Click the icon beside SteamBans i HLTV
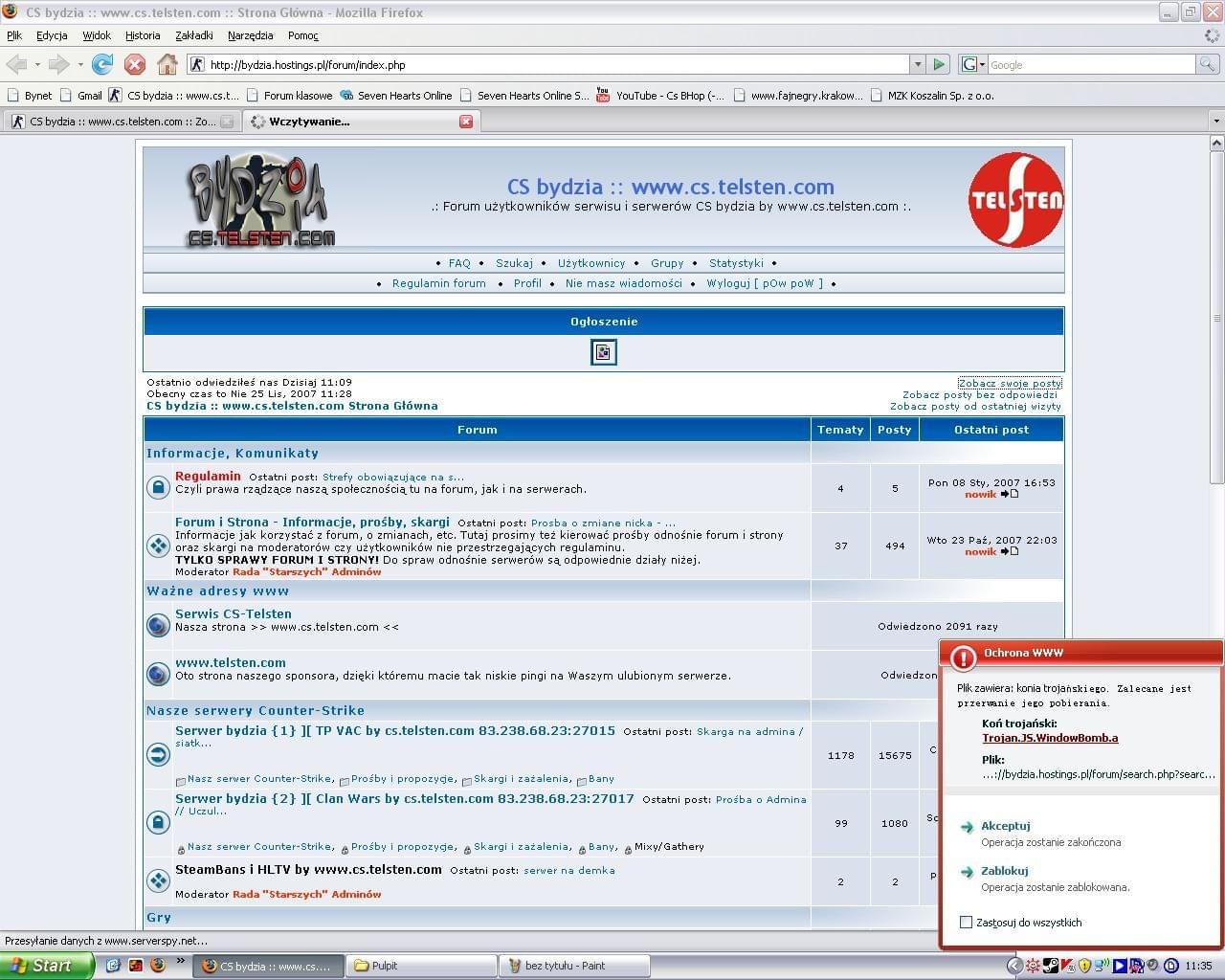 pyautogui.click(x=158, y=880)
